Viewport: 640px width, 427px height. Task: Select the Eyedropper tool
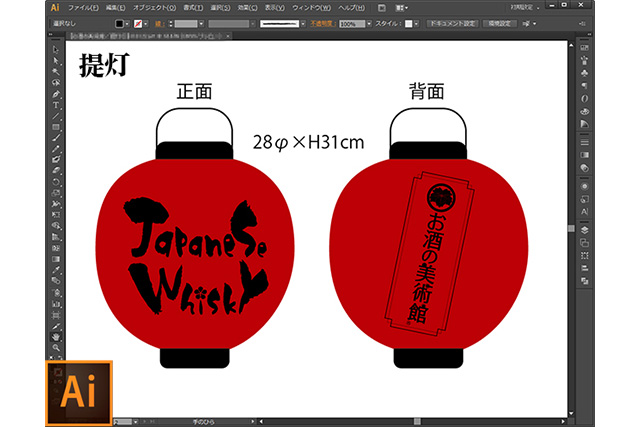(56, 270)
